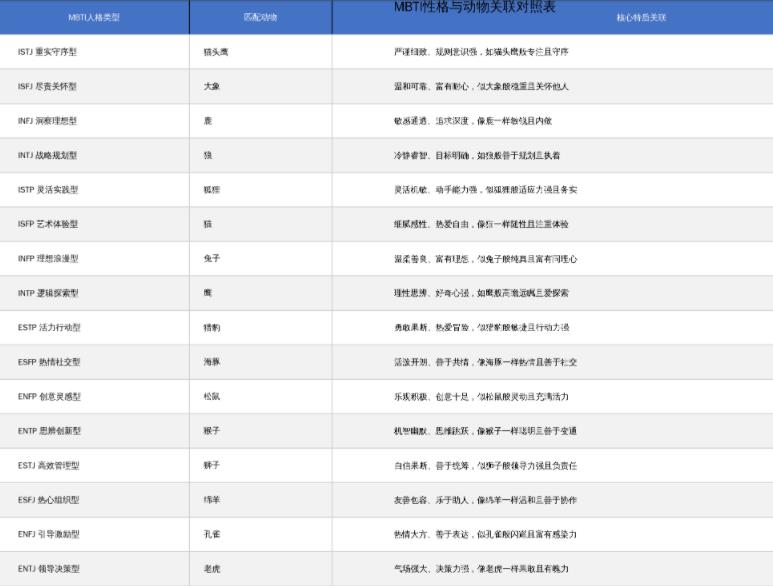Click the trait description in ESTJ row
The height and width of the screenshot is (586, 773).
485,466
